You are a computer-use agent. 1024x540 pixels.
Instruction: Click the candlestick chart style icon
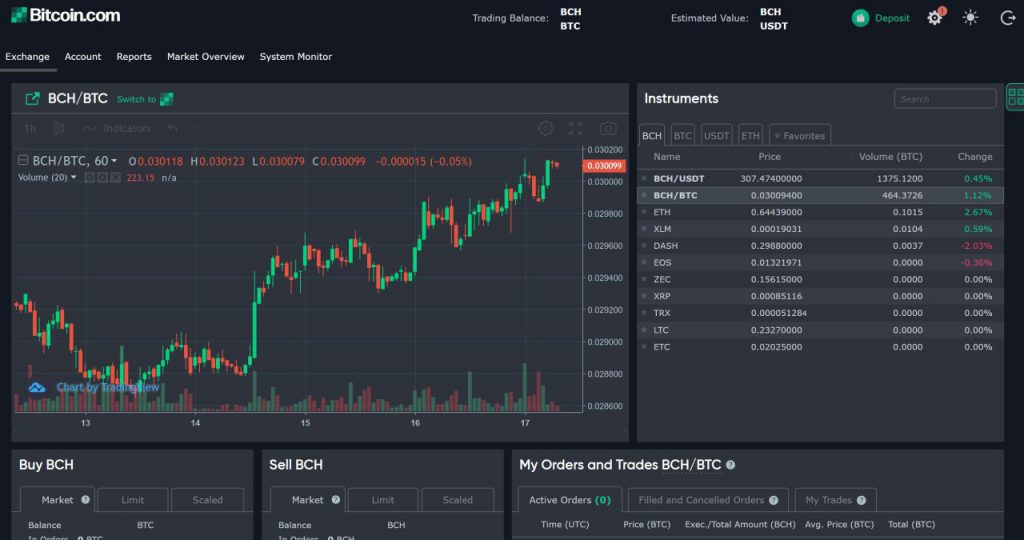[x=59, y=128]
